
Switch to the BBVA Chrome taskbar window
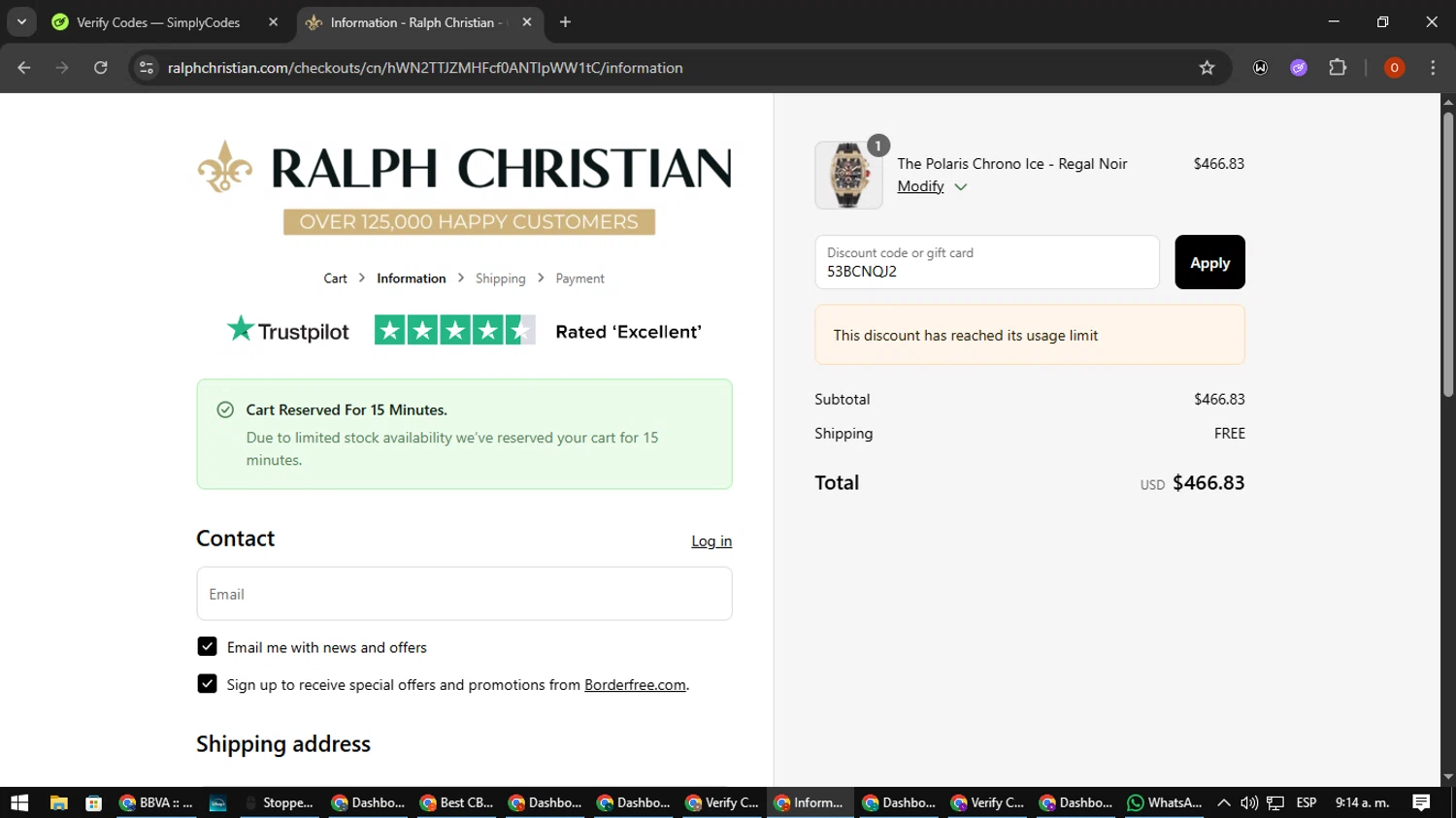(155, 802)
